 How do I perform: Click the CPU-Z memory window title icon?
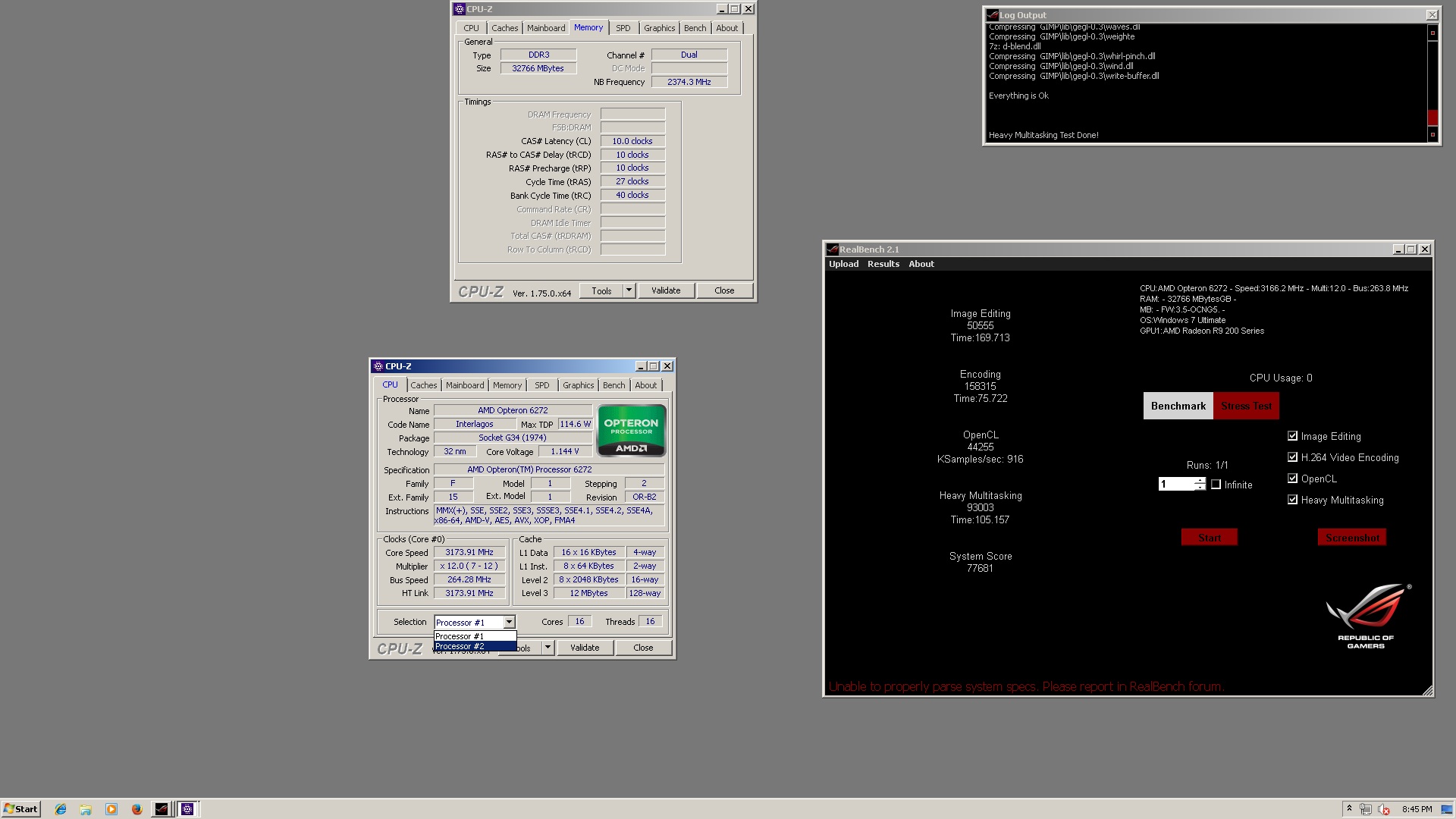(x=459, y=9)
